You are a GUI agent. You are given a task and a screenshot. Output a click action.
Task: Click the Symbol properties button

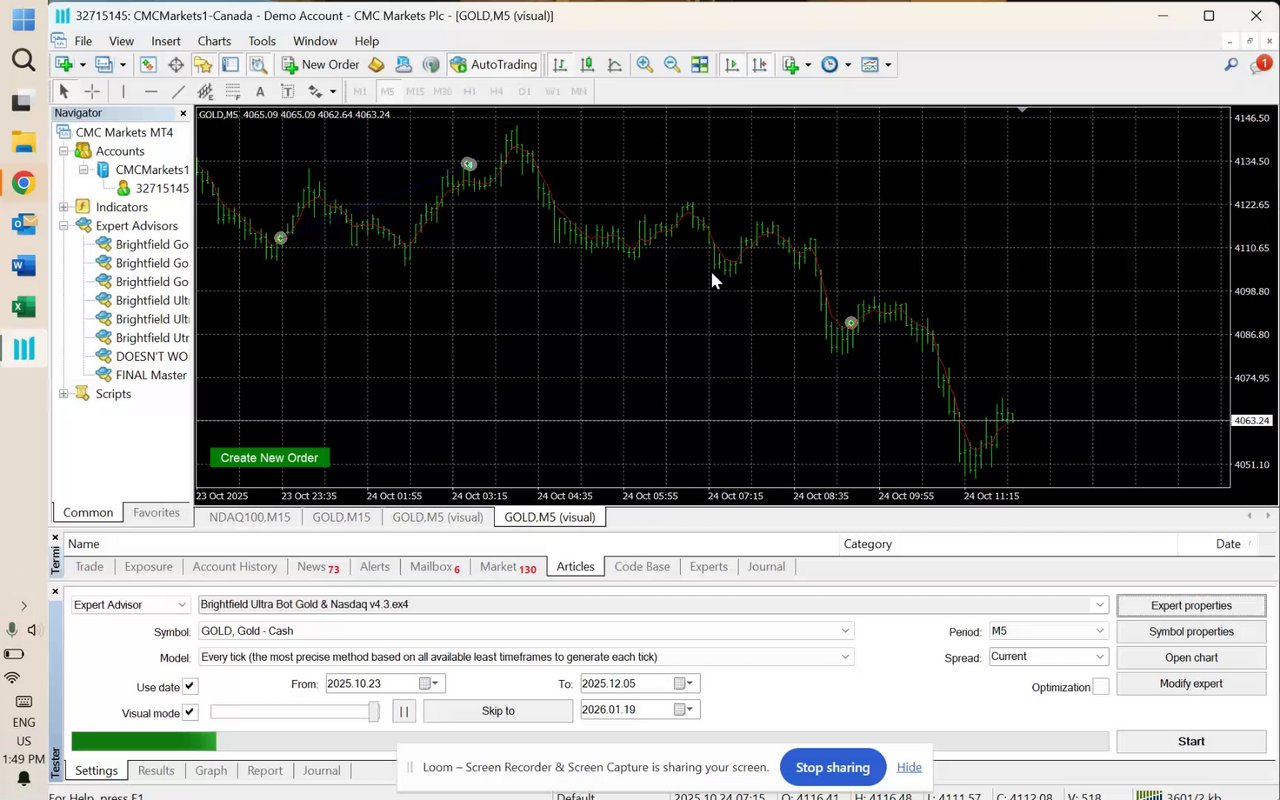click(1191, 631)
